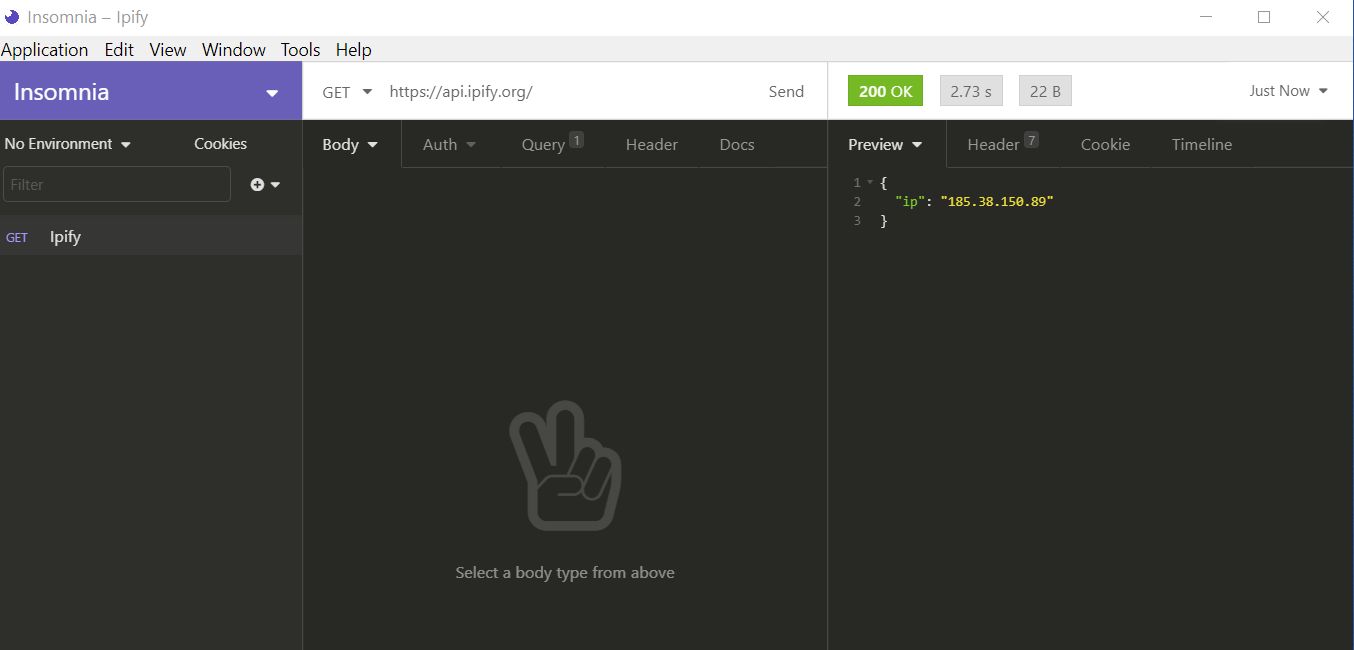Click the 22 B response size badge

1045,91
